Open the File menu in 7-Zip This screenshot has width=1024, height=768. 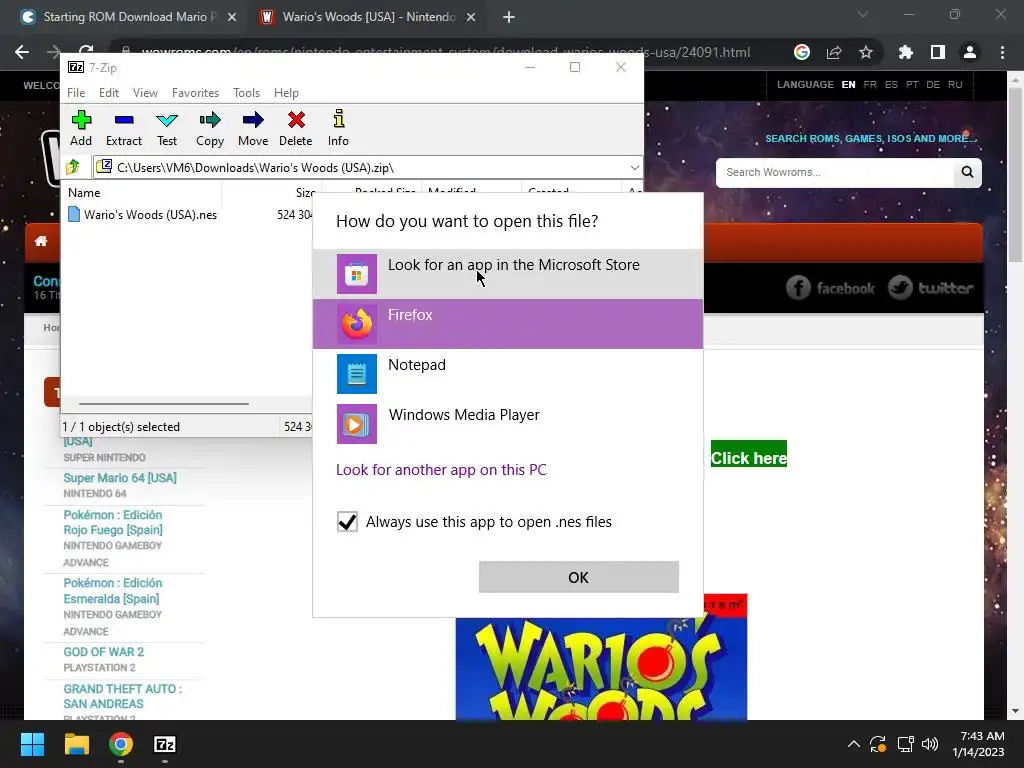point(76,93)
